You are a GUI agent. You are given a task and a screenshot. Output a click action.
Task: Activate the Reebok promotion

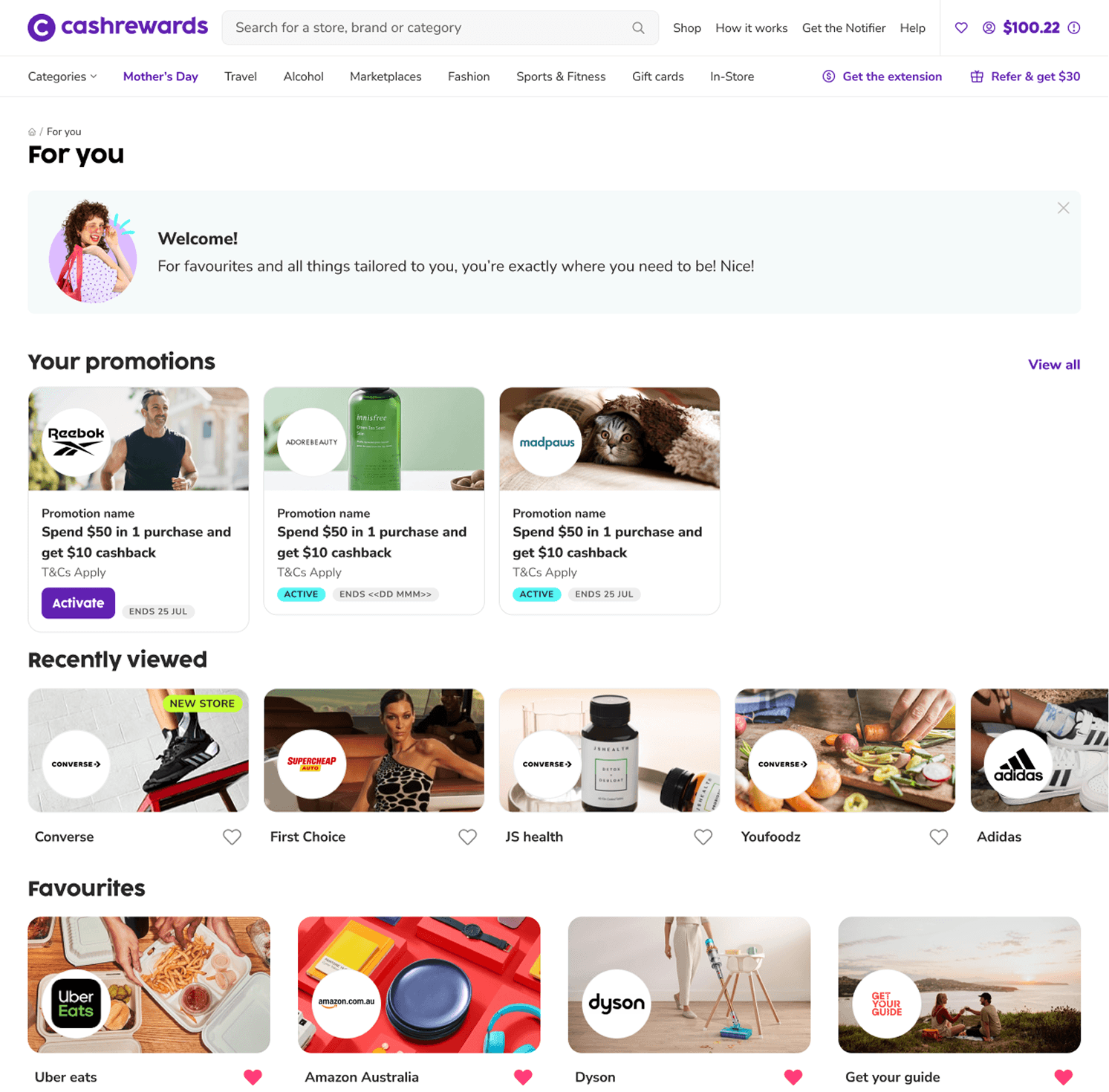pyautogui.click(x=78, y=603)
